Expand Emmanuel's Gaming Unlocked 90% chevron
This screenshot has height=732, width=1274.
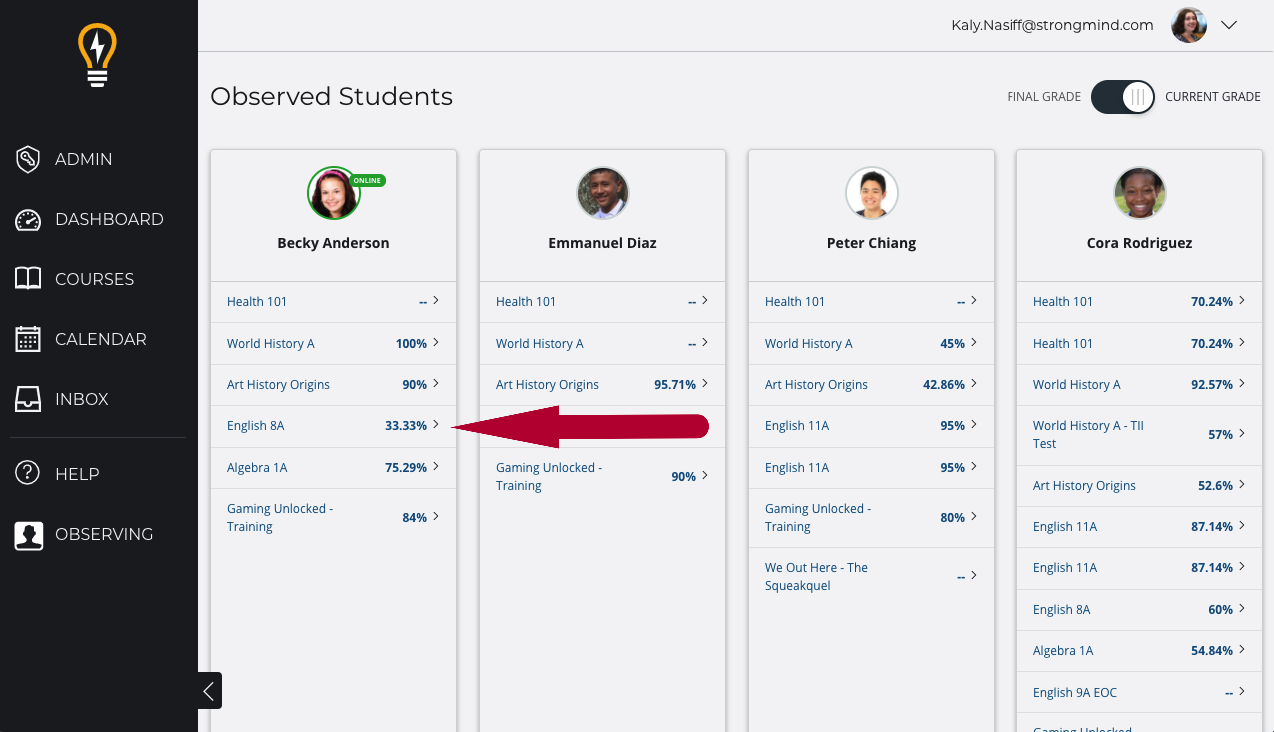(705, 476)
